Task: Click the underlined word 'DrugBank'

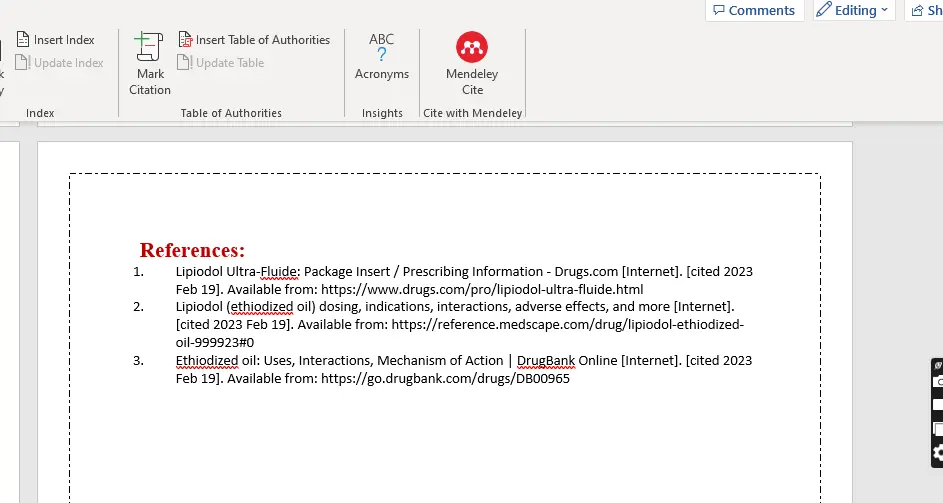Action: coord(546,360)
